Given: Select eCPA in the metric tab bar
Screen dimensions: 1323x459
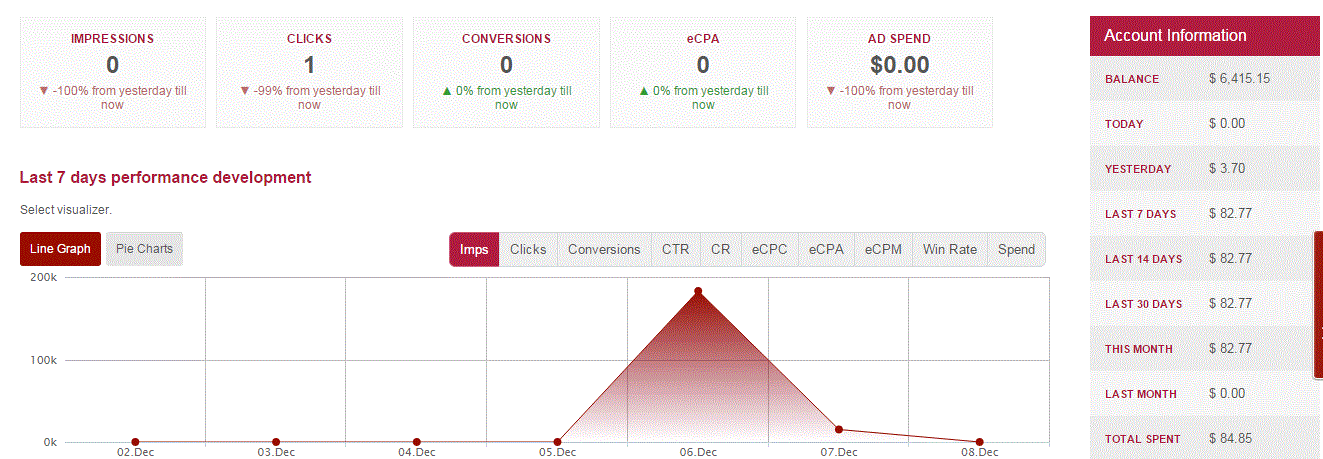Looking at the screenshot, I should tap(827, 249).
